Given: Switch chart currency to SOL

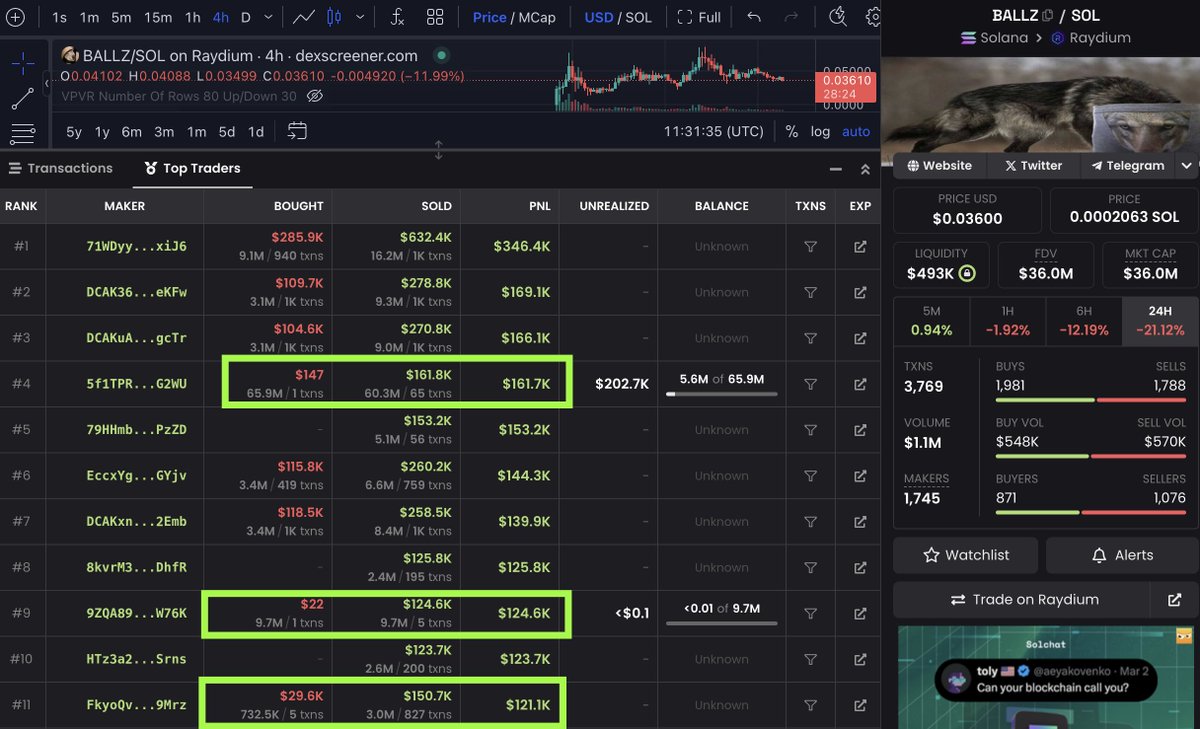Looking at the screenshot, I should point(638,17).
